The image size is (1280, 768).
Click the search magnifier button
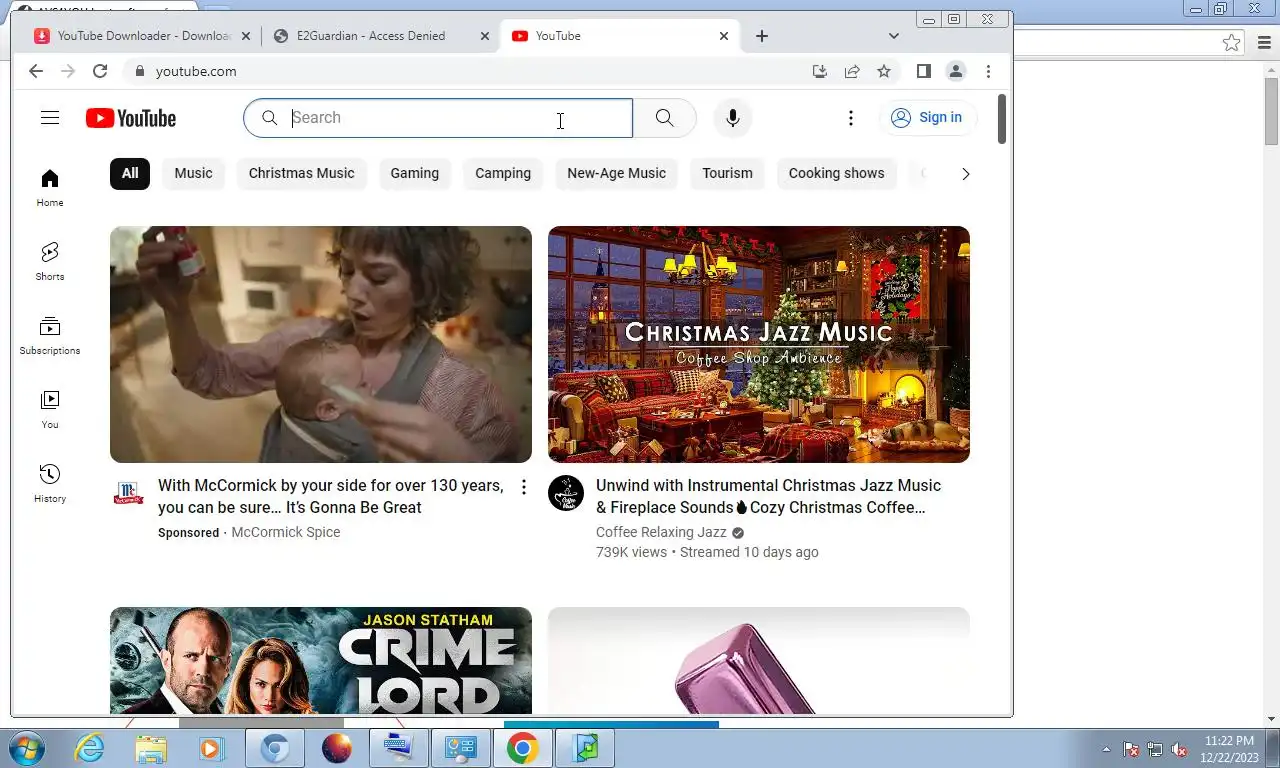tap(665, 118)
